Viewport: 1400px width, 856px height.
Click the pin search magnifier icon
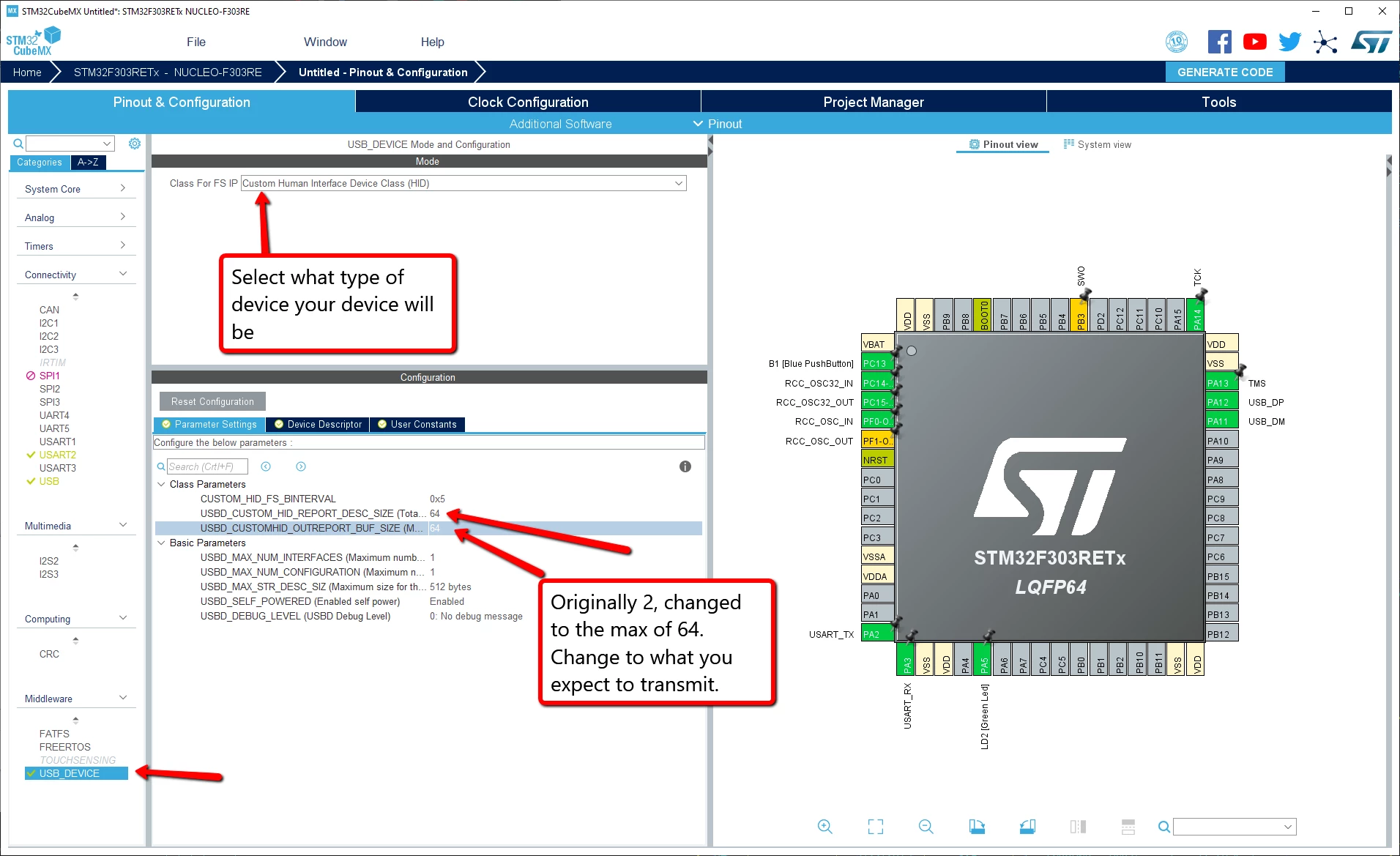tap(1163, 827)
